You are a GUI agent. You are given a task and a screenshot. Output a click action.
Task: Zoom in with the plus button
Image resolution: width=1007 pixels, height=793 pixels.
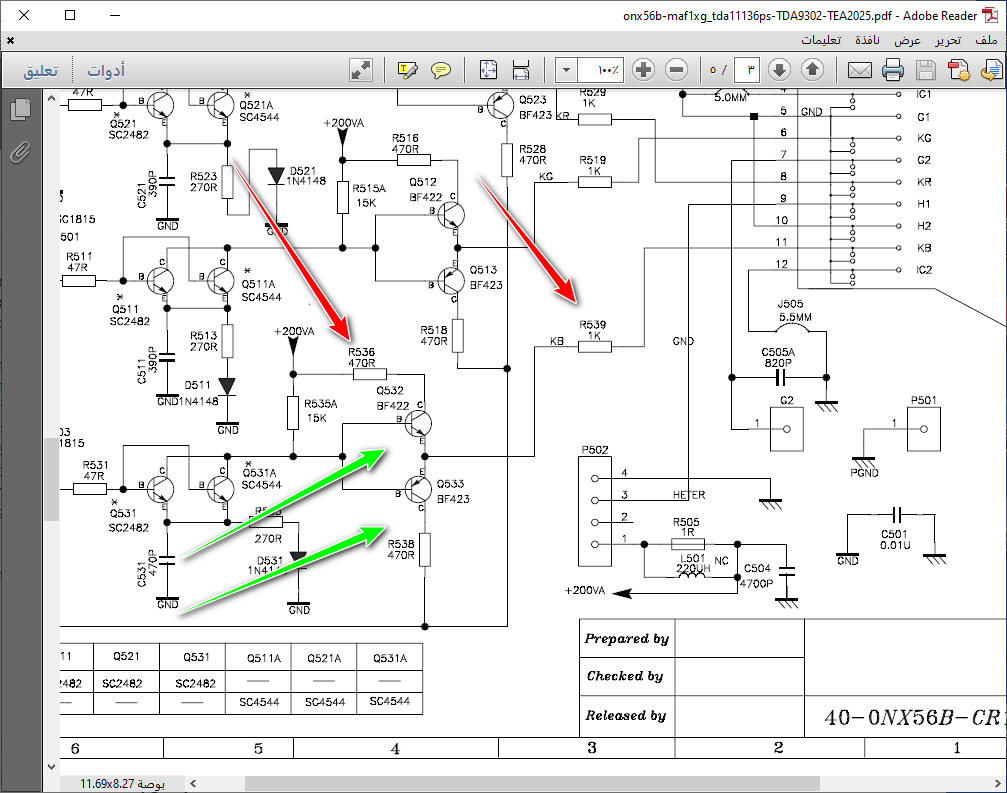[644, 70]
